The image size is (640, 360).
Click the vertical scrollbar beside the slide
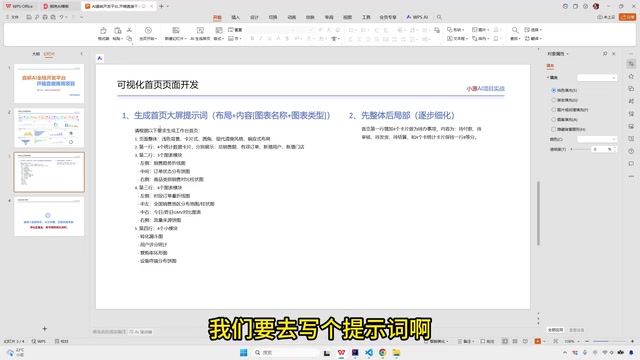(x=538, y=213)
